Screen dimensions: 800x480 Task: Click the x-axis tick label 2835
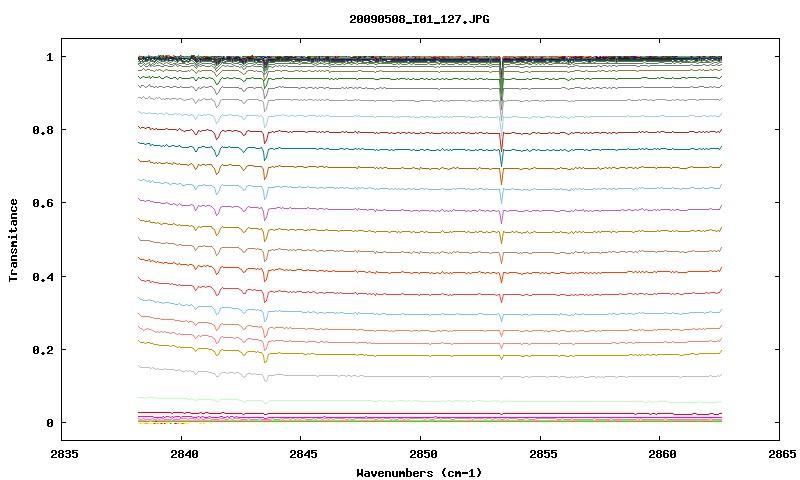[64, 454]
